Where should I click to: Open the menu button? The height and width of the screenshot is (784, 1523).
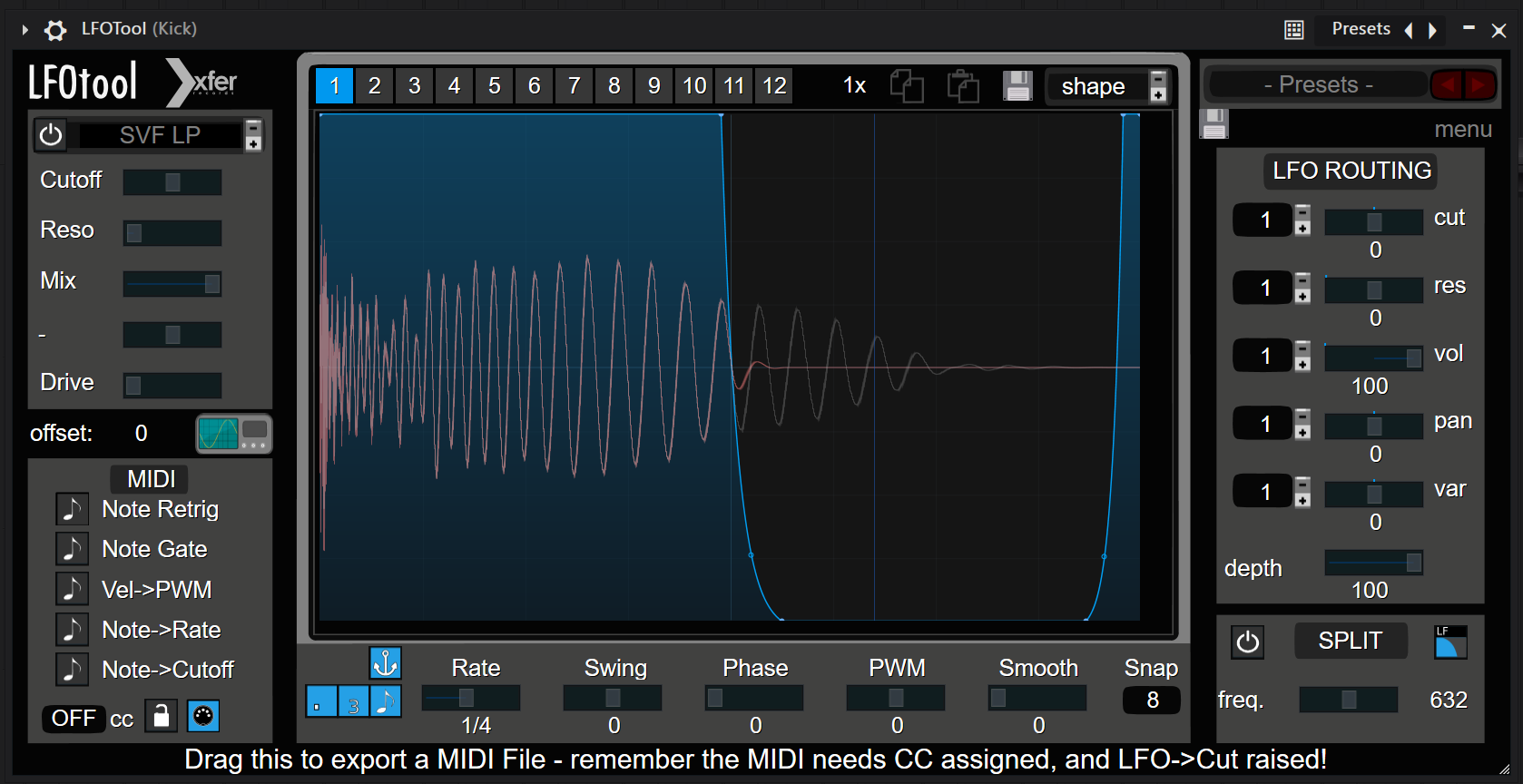click(1463, 130)
